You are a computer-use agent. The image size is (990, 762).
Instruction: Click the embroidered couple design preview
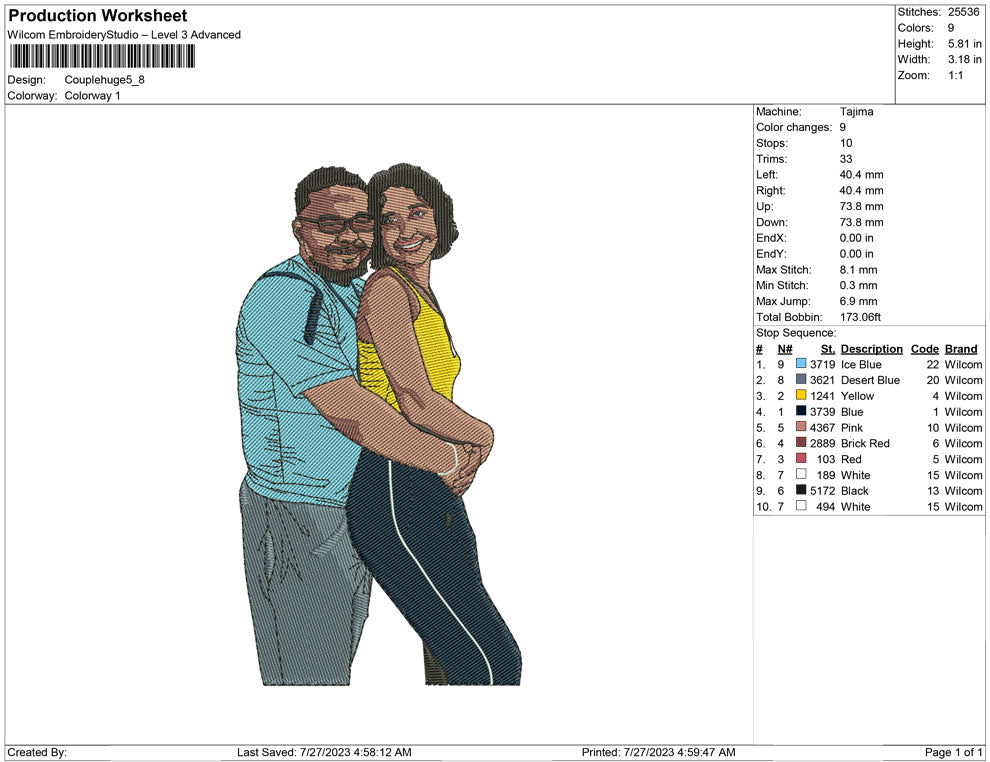coord(379,425)
